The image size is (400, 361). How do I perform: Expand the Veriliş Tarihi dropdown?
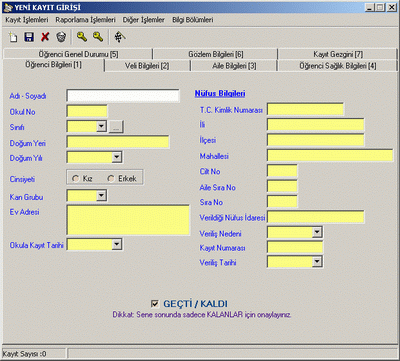(317, 262)
